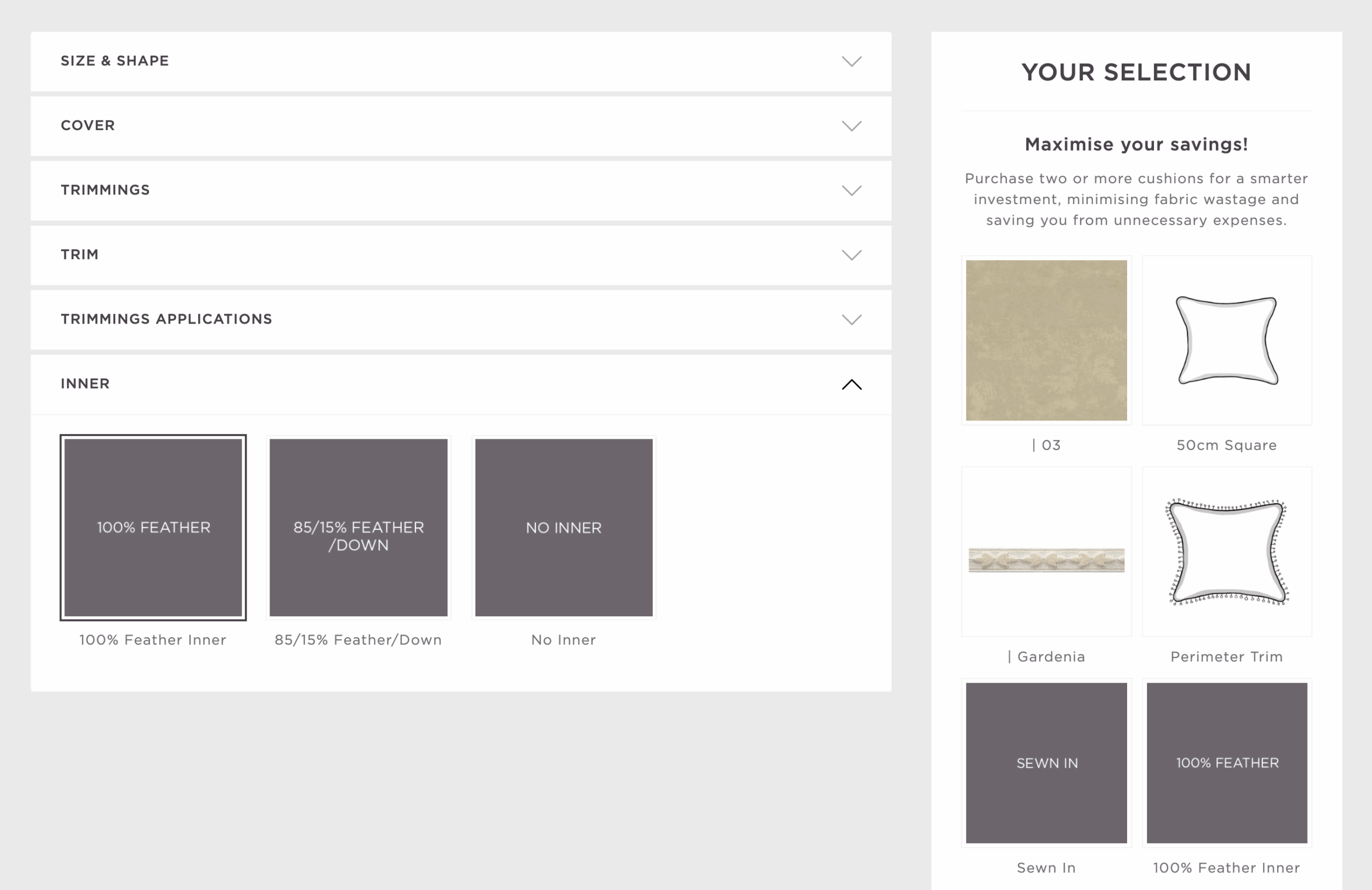Select the 85/15% Feather/Down inner option
1372x890 pixels.
[x=358, y=527]
